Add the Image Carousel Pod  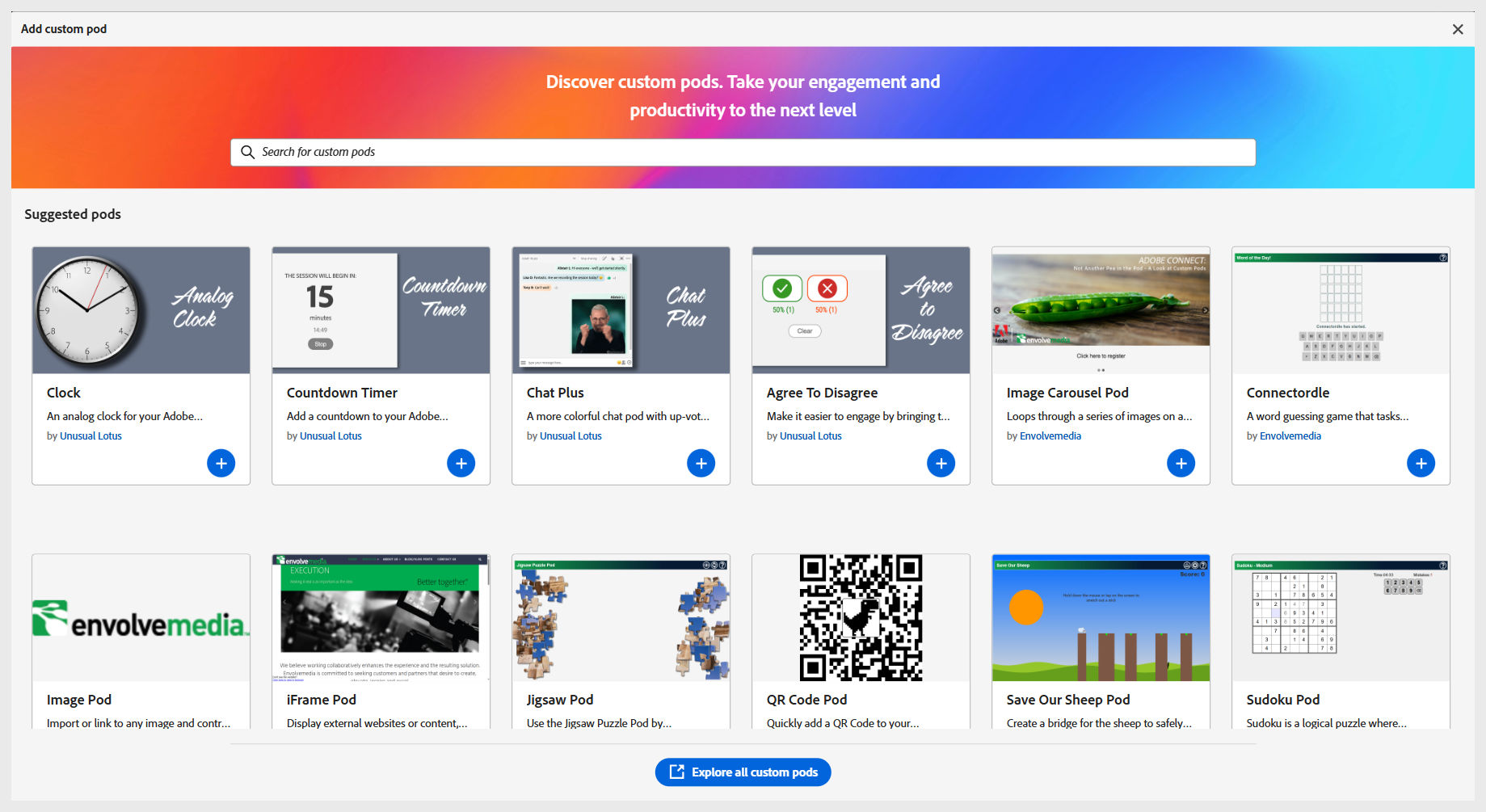click(1181, 463)
